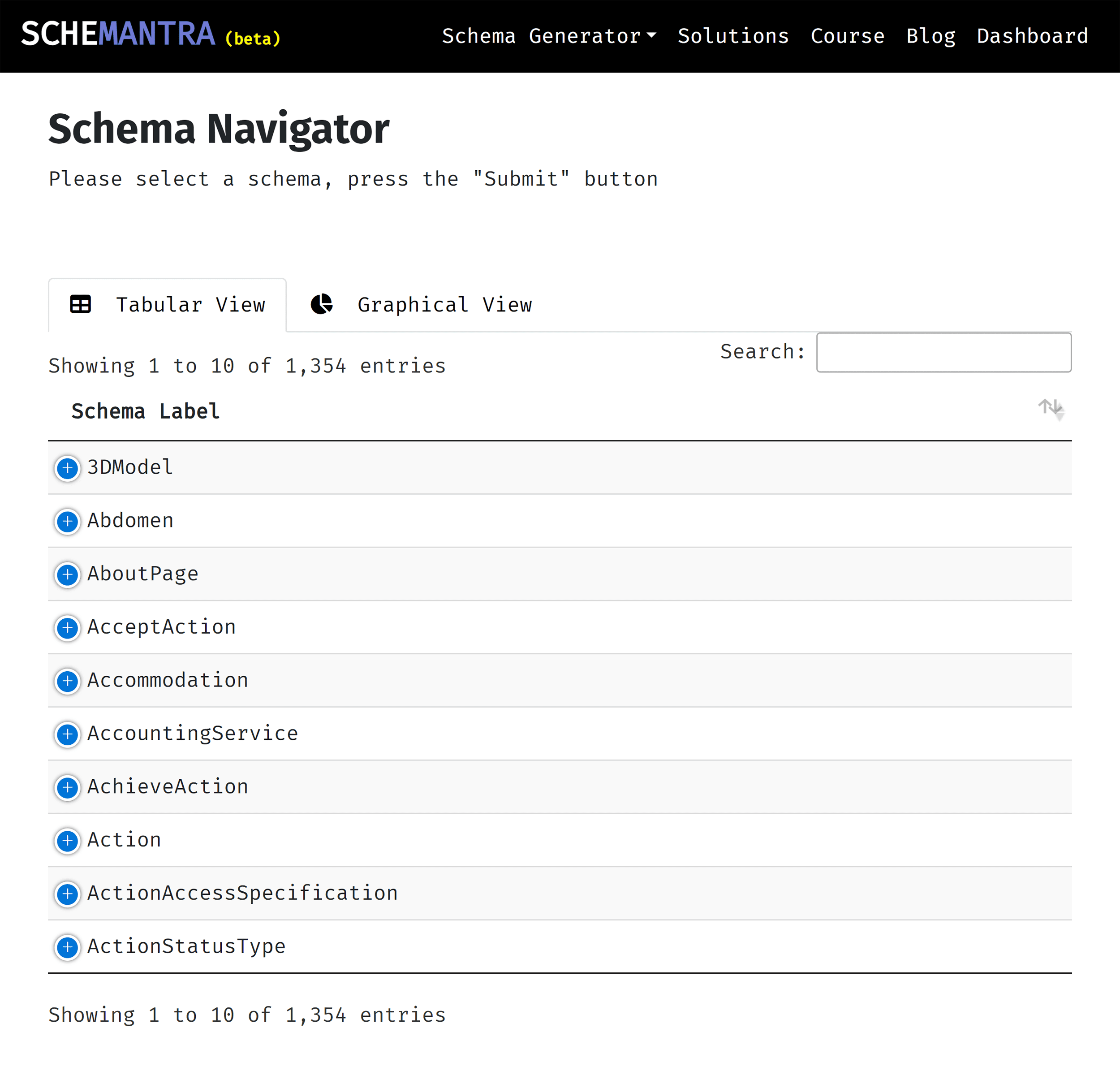This screenshot has width=1120, height=1075.
Task: Navigate to the Blog section
Action: [931, 36]
